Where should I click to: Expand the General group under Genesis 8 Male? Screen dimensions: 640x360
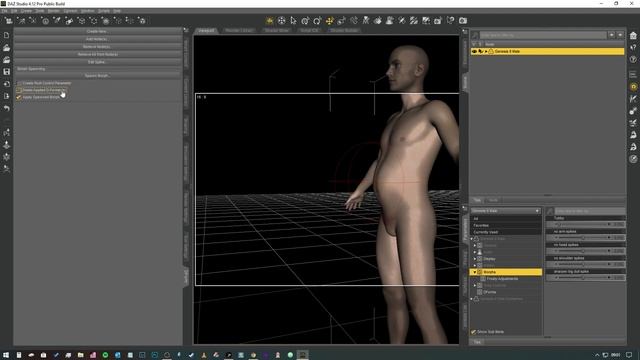pyautogui.click(x=475, y=245)
